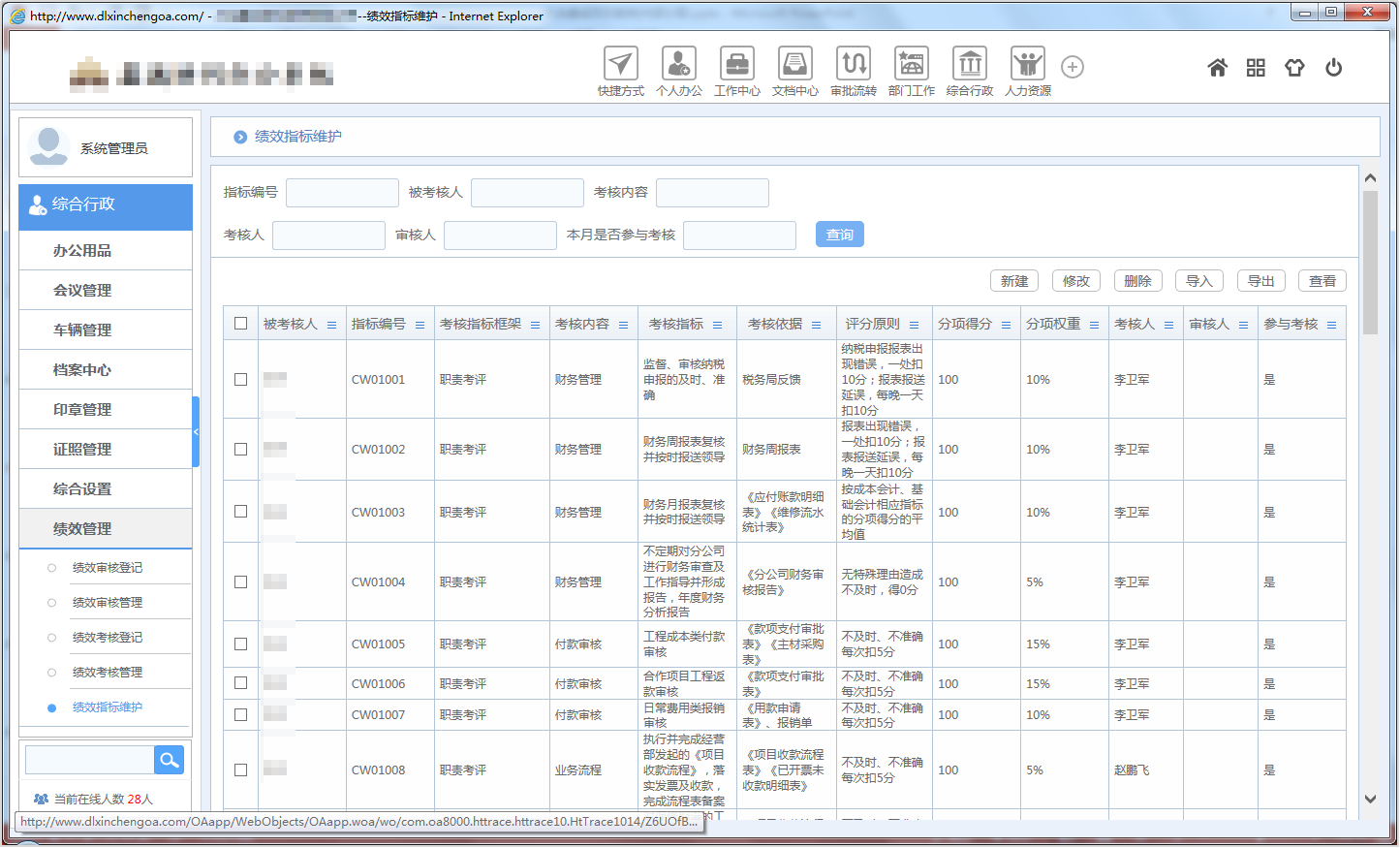Select 绩效考核管理 in the sidebar
The width and height of the screenshot is (1400, 848).
pos(108,673)
